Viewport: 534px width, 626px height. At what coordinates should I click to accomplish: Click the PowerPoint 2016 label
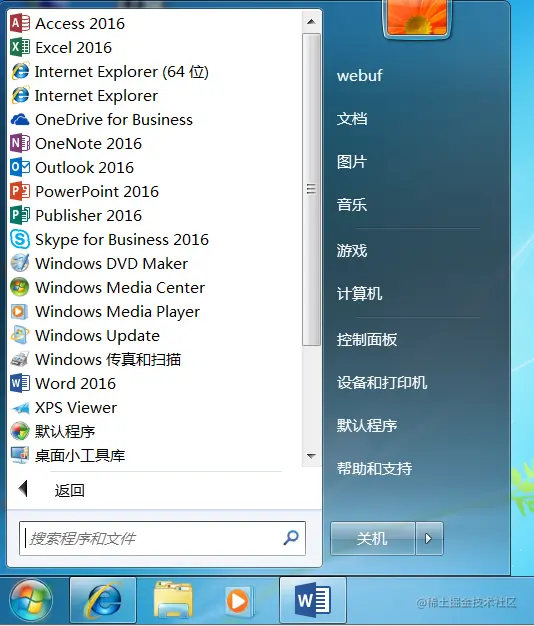(97, 192)
